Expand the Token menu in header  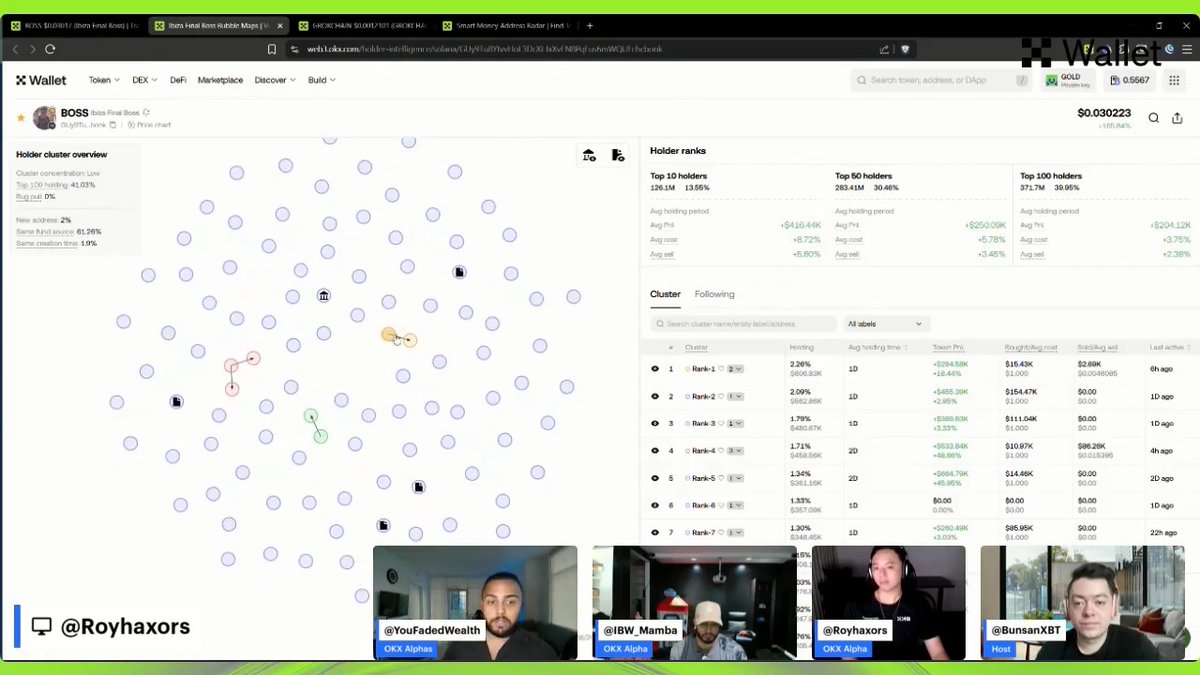point(104,80)
